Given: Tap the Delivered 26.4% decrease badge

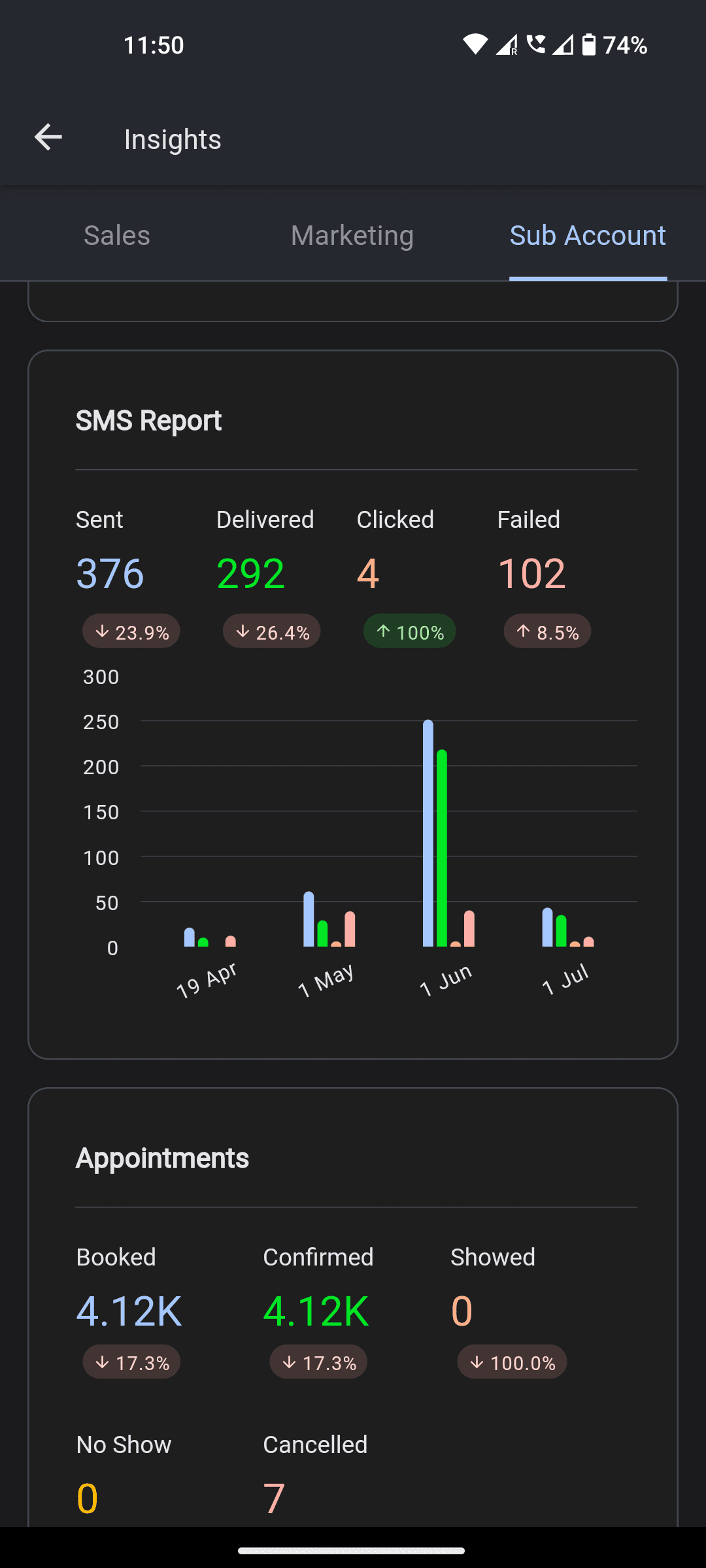Looking at the screenshot, I should (272, 631).
